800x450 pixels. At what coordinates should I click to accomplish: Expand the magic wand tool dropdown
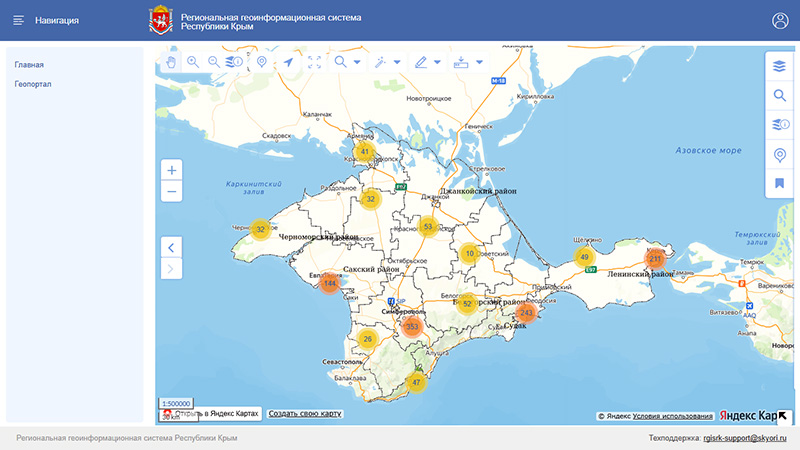397,62
